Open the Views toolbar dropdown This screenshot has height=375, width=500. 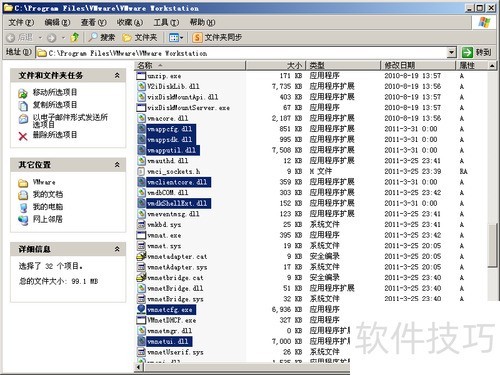[x=176, y=38]
